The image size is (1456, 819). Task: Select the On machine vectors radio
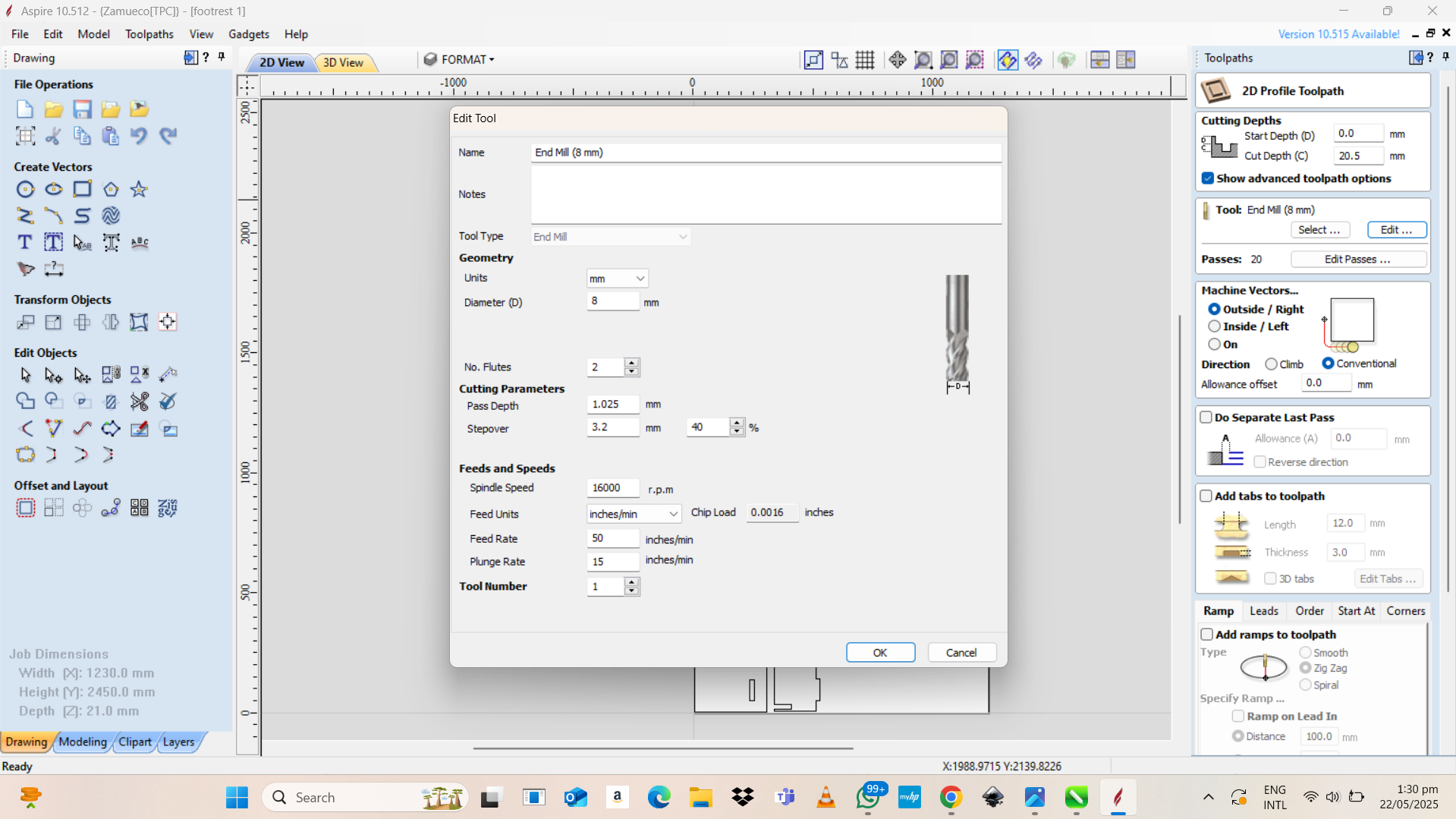coord(1214,345)
